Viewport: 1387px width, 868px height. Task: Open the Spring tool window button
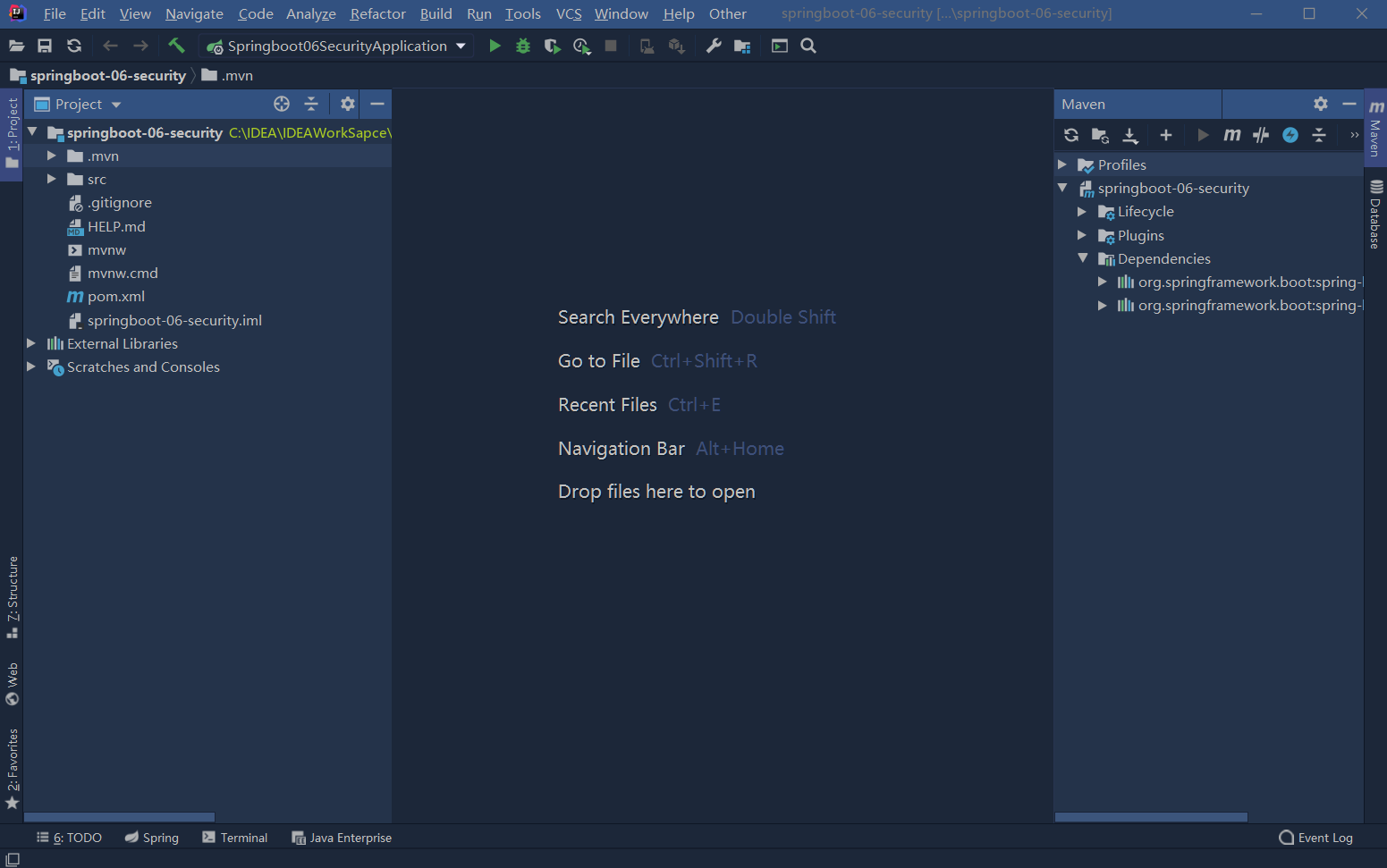(152, 838)
